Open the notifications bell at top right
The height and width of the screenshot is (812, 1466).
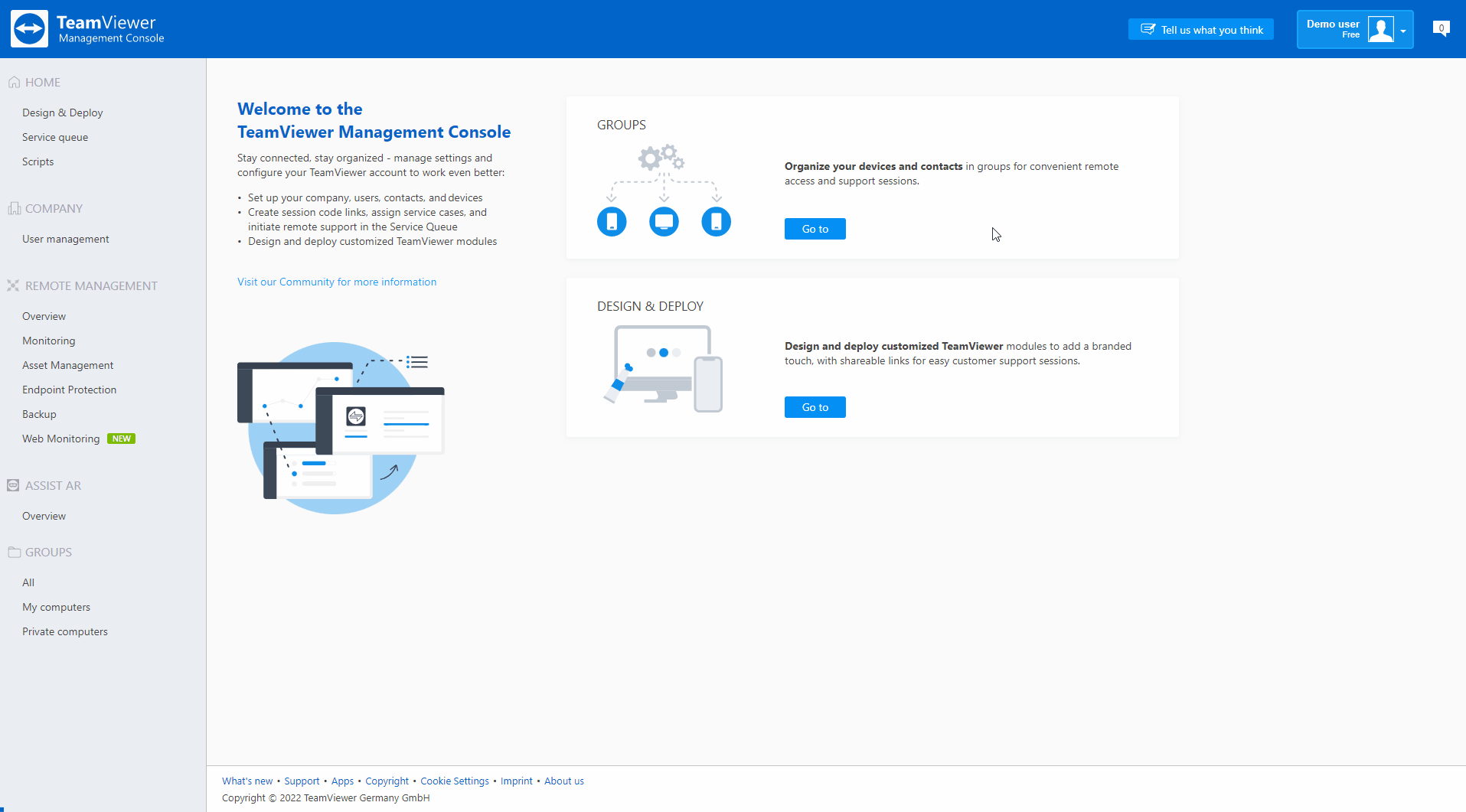click(1442, 28)
